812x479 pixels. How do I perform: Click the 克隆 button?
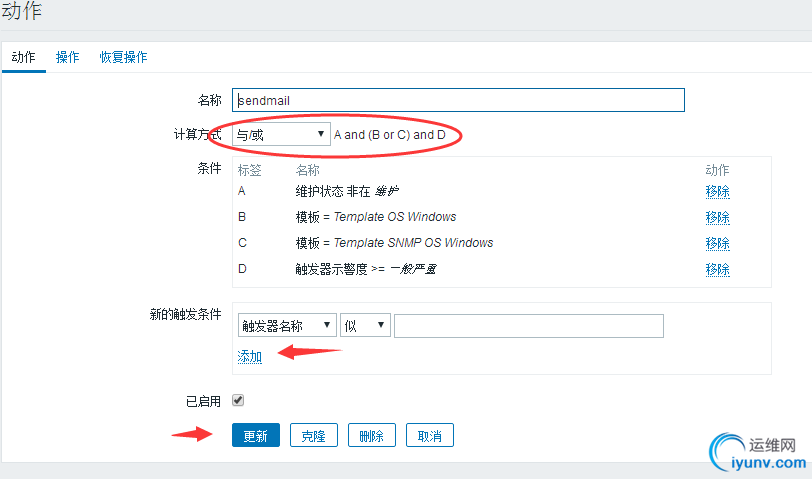click(314, 435)
